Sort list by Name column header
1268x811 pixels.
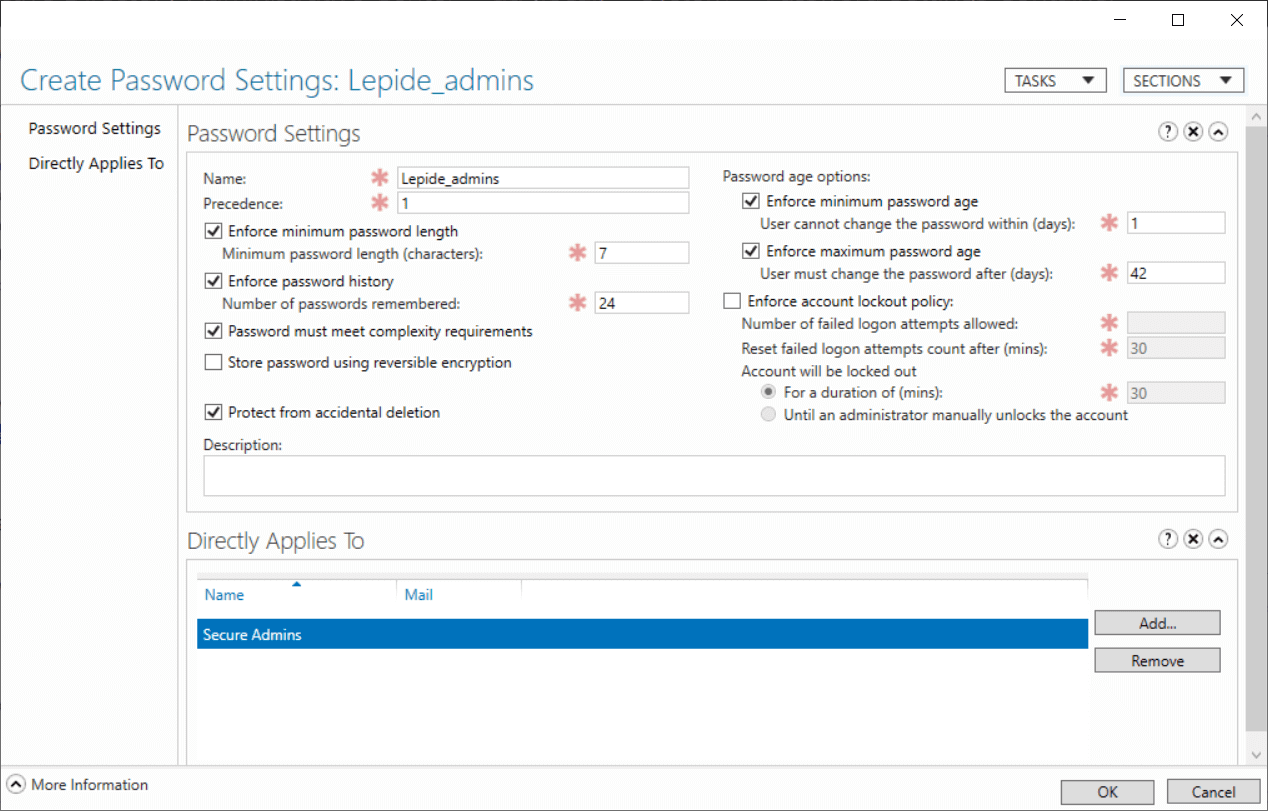[224, 595]
